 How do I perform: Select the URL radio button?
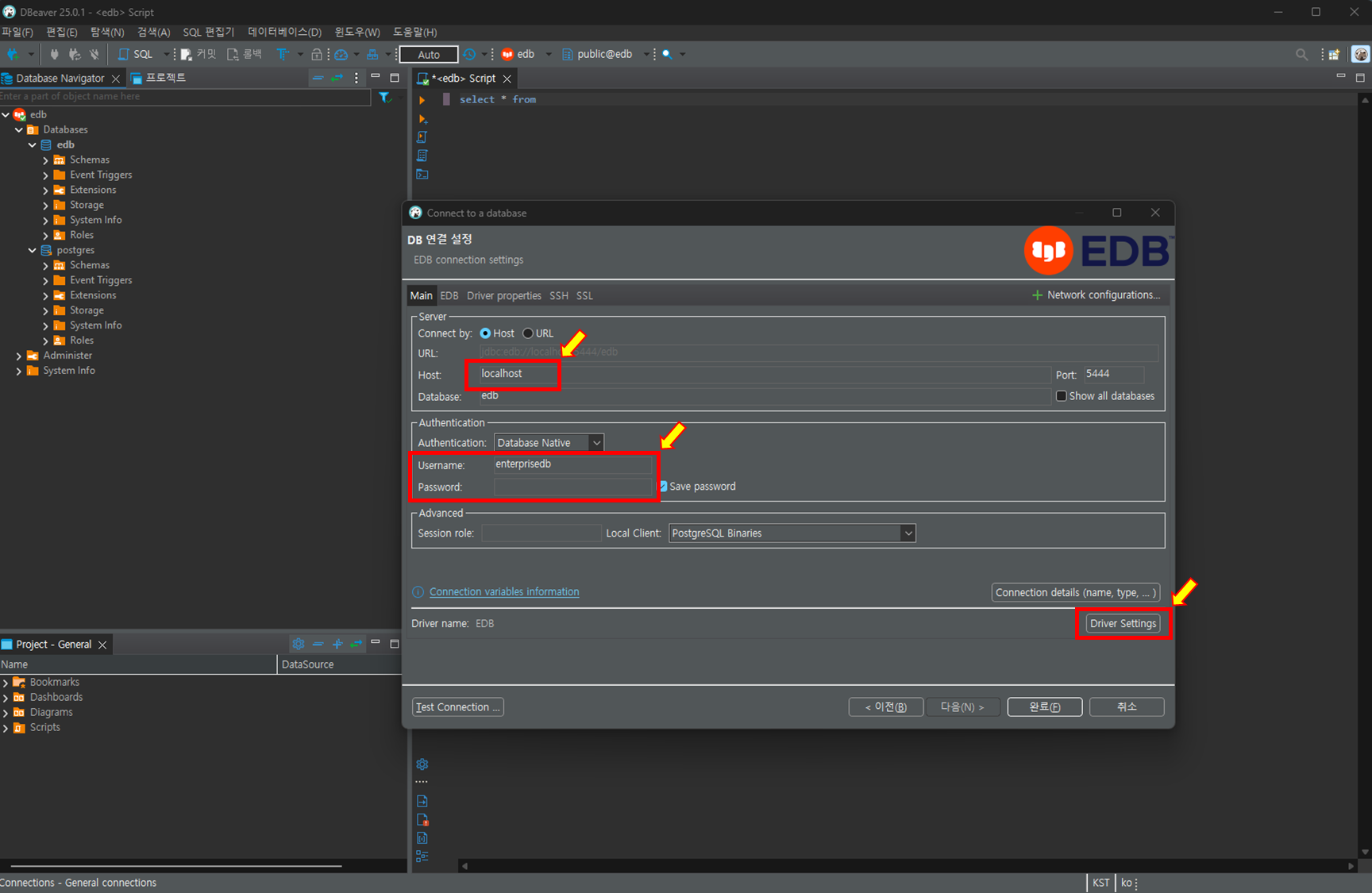(528, 333)
